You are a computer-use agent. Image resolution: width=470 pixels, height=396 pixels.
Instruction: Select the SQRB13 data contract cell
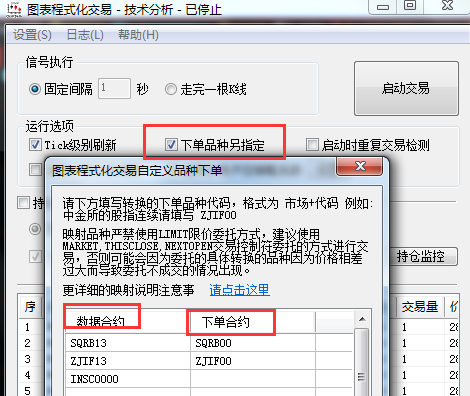pyautogui.click(x=128, y=343)
